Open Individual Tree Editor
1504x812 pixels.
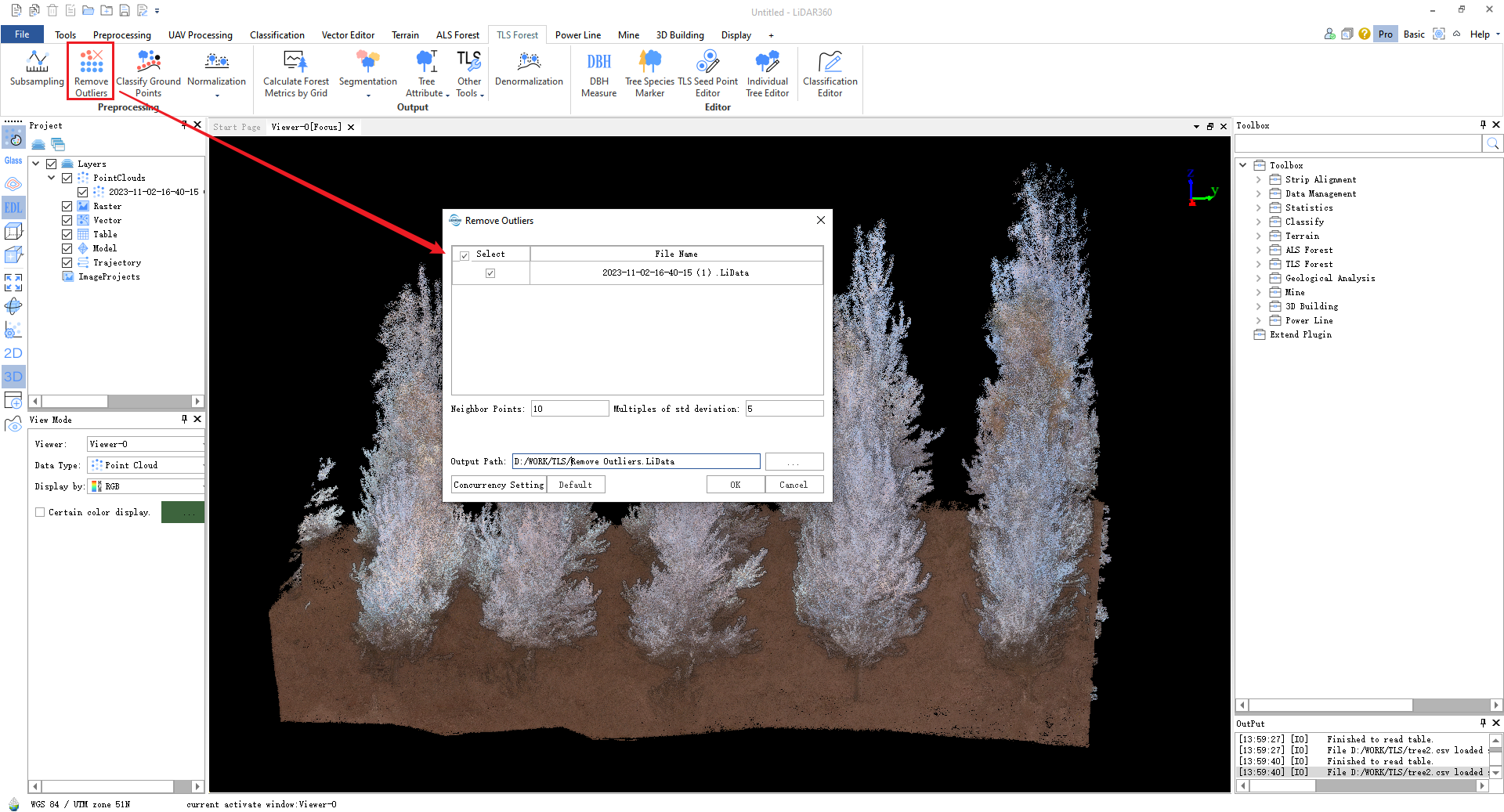tap(767, 74)
